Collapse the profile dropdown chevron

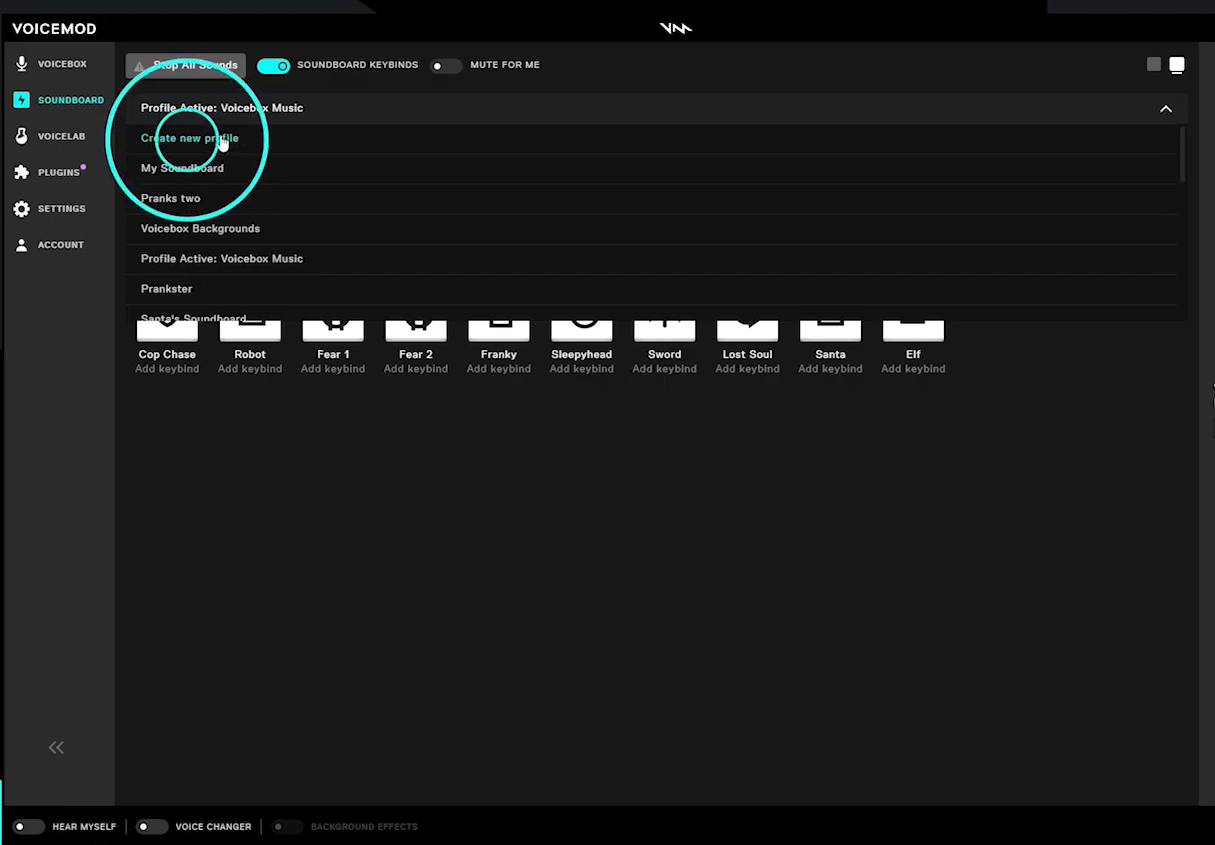[1165, 109]
